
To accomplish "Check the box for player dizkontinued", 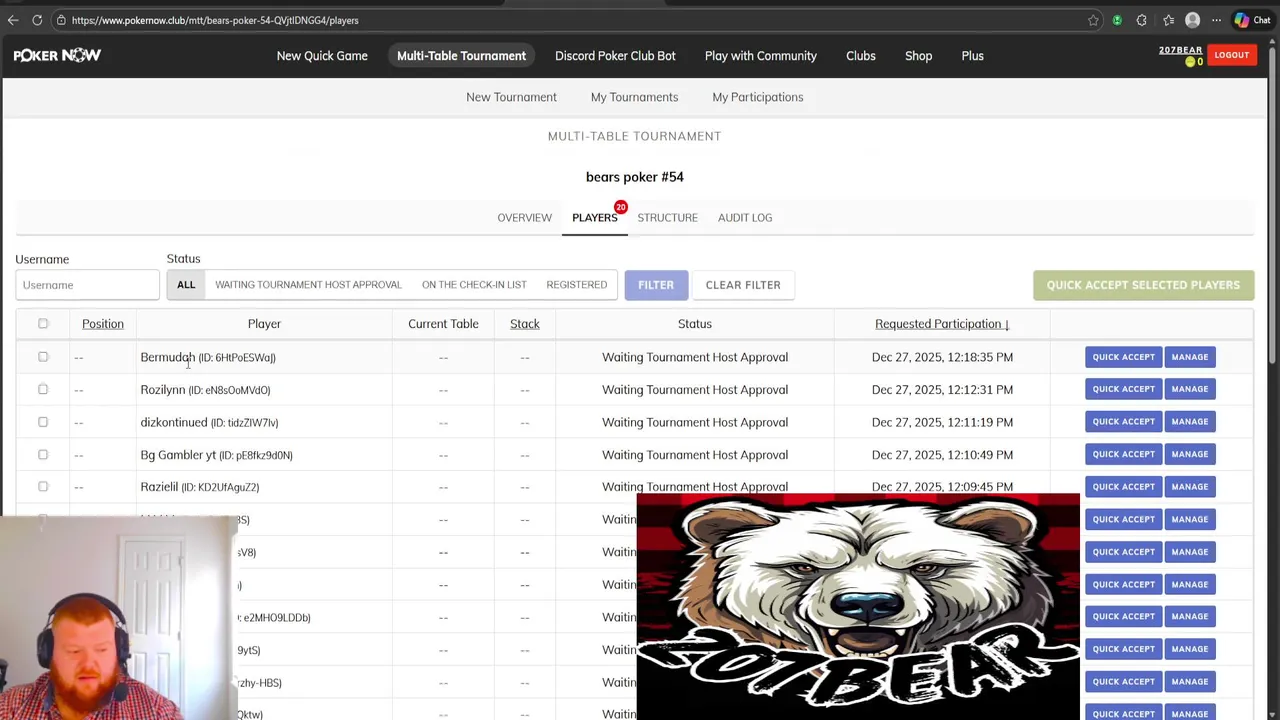I will [43, 422].
